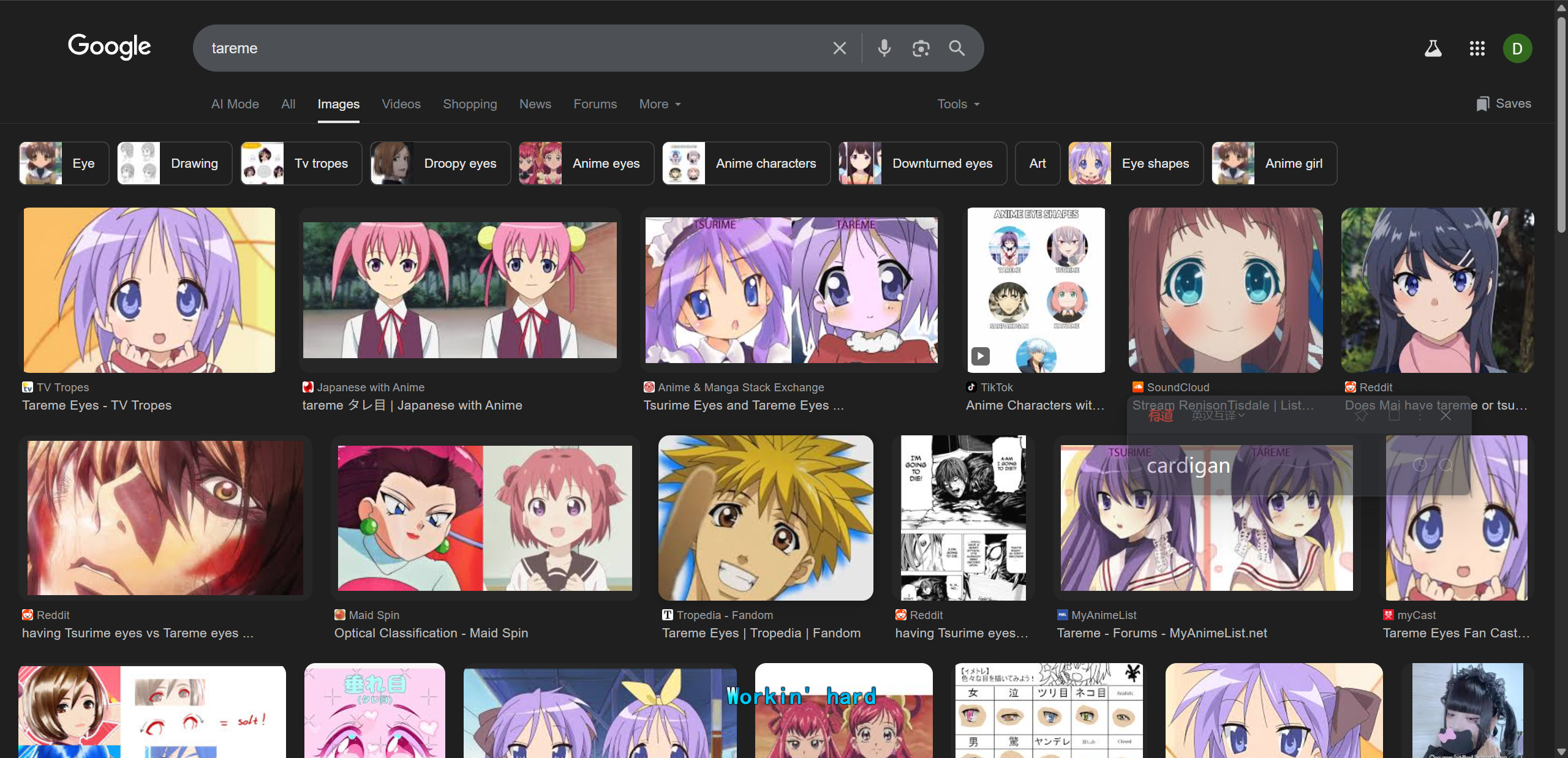Filter results with the Eye shapes chip
This screenshot has width=1568, height=758.
pos(1136,163)
